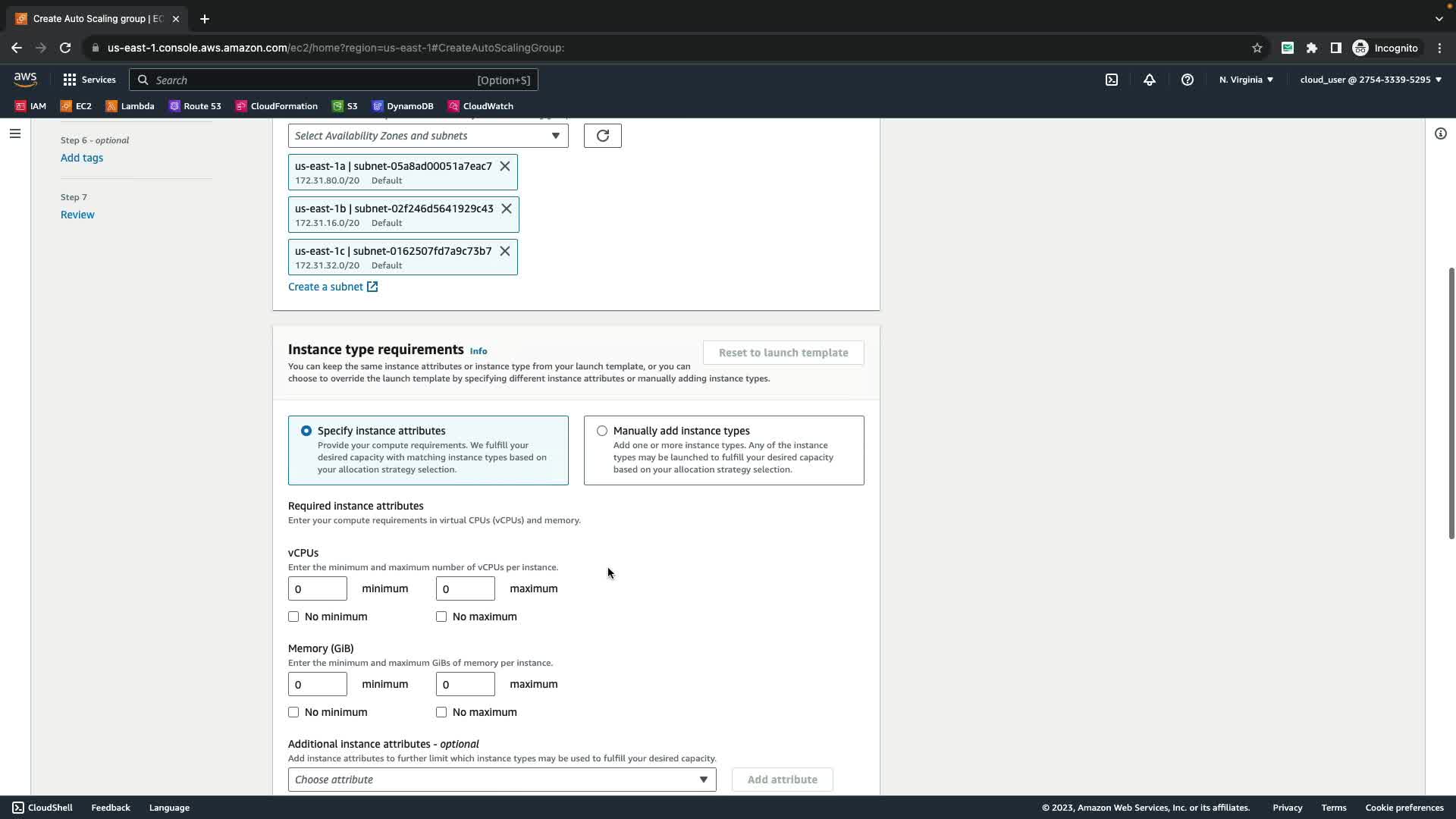Open the side navigation hamburger menu
This screenshot has height=819, width=1456.
(x=15, y=133)
